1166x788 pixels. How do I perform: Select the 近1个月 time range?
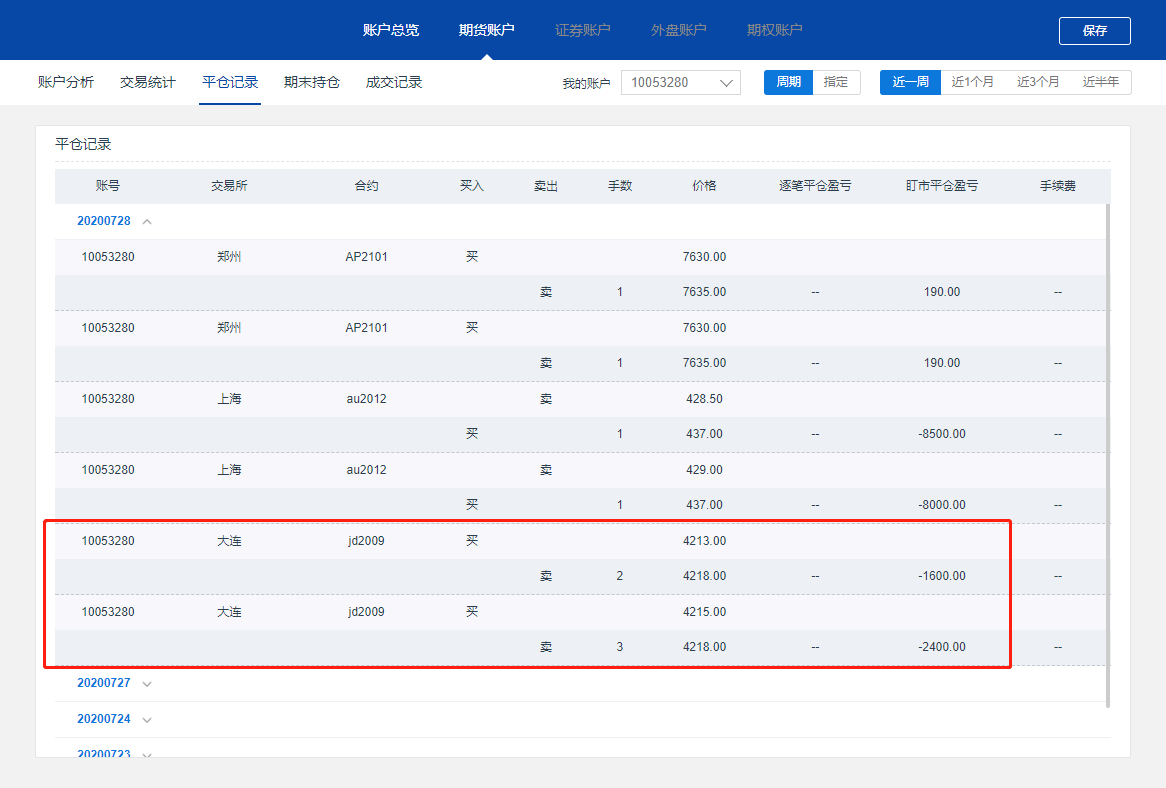pyautogui.click(x=973, y=82)
